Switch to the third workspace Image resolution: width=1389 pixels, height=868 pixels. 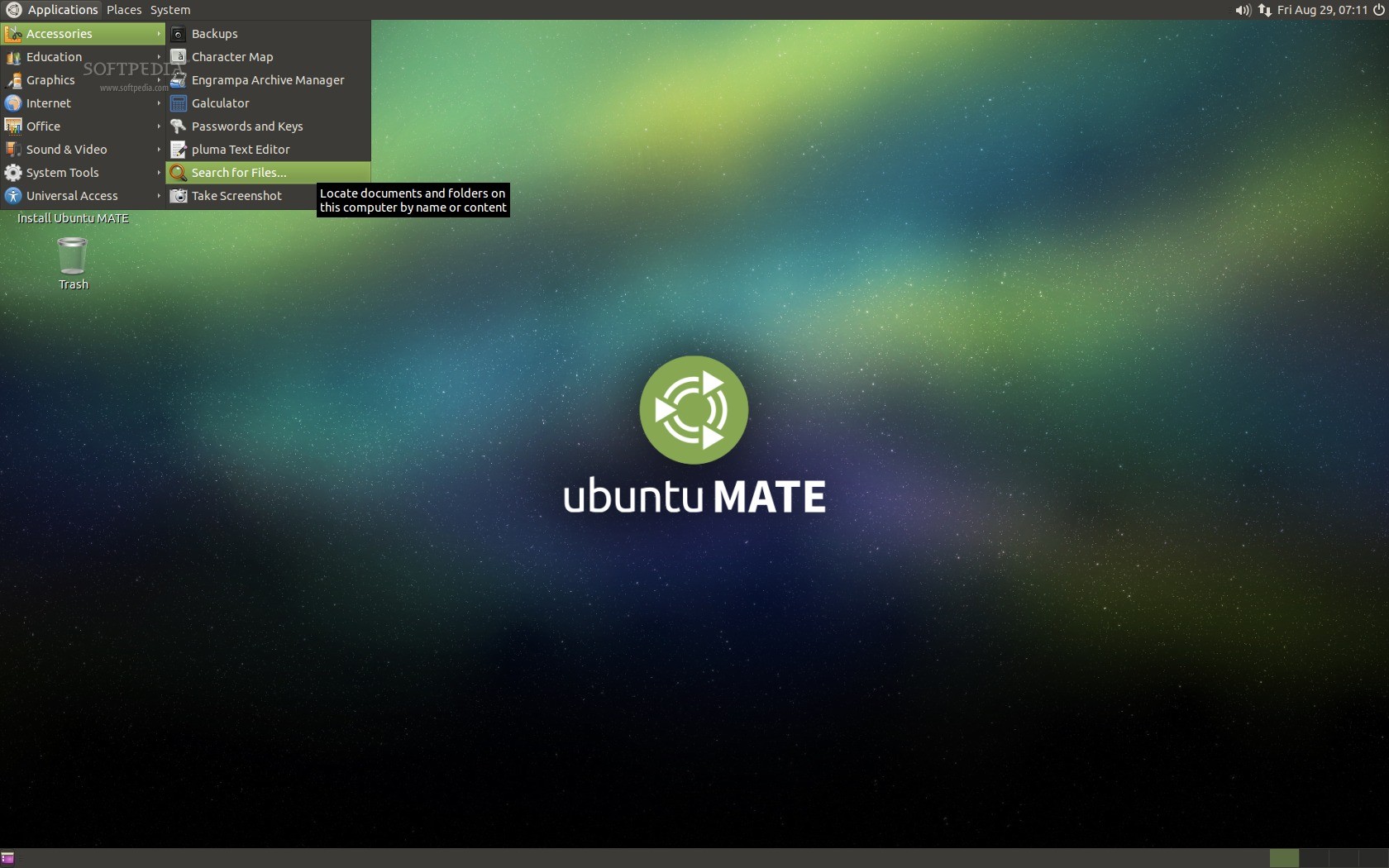coord(1344,858)
